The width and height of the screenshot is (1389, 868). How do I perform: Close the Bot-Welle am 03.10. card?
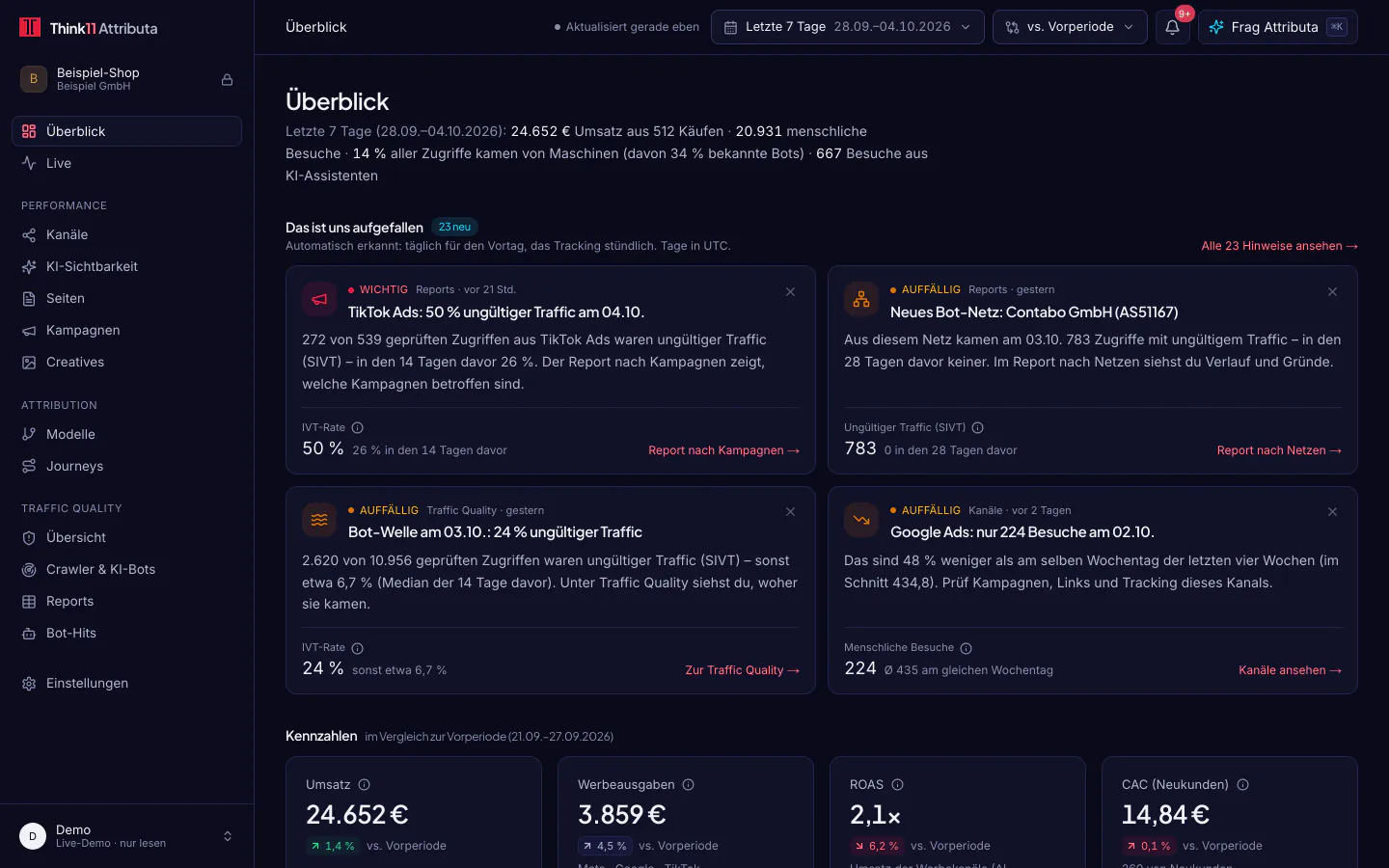(x=791, y=512)
